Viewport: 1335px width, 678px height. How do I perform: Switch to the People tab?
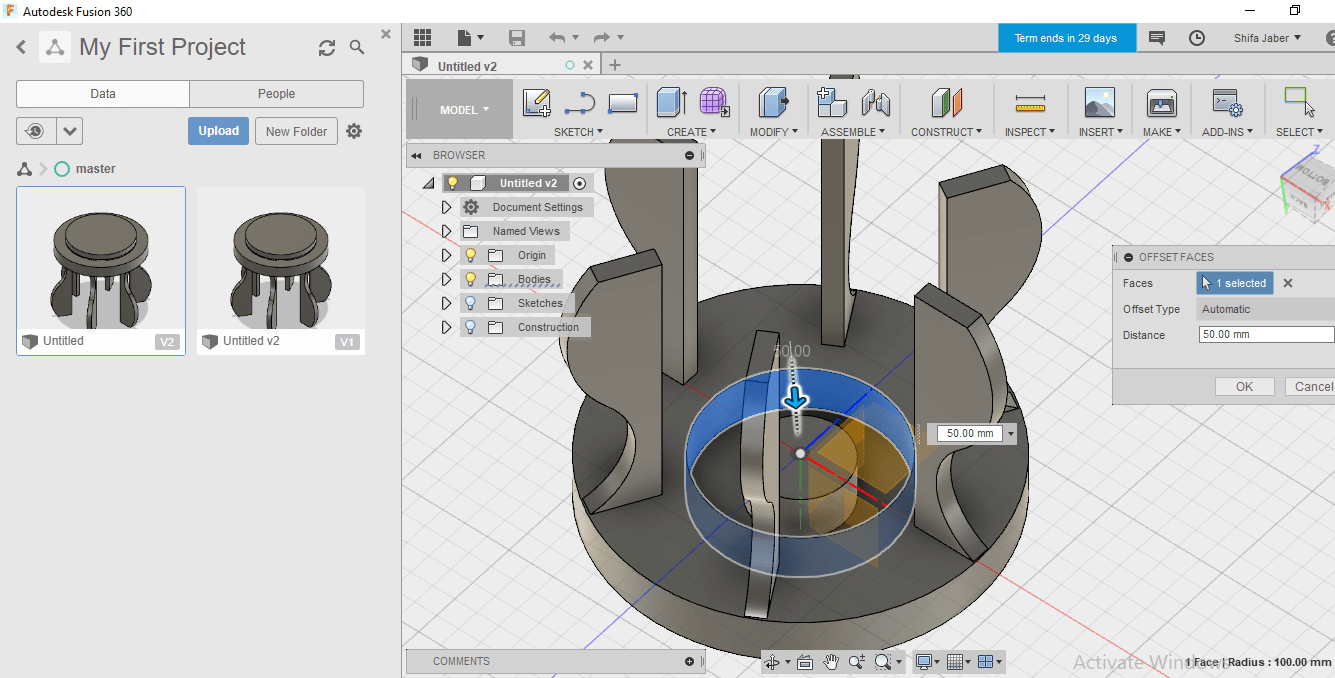[276, 94]
